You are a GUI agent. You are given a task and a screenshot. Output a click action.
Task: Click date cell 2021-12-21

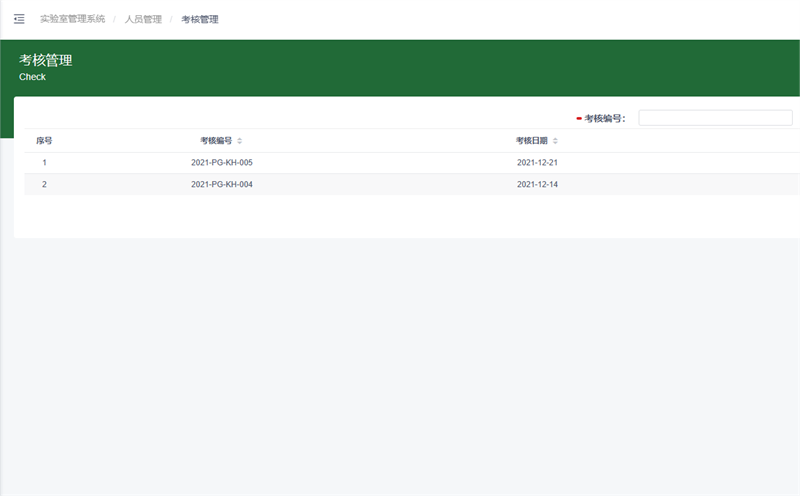click(537, 162)
